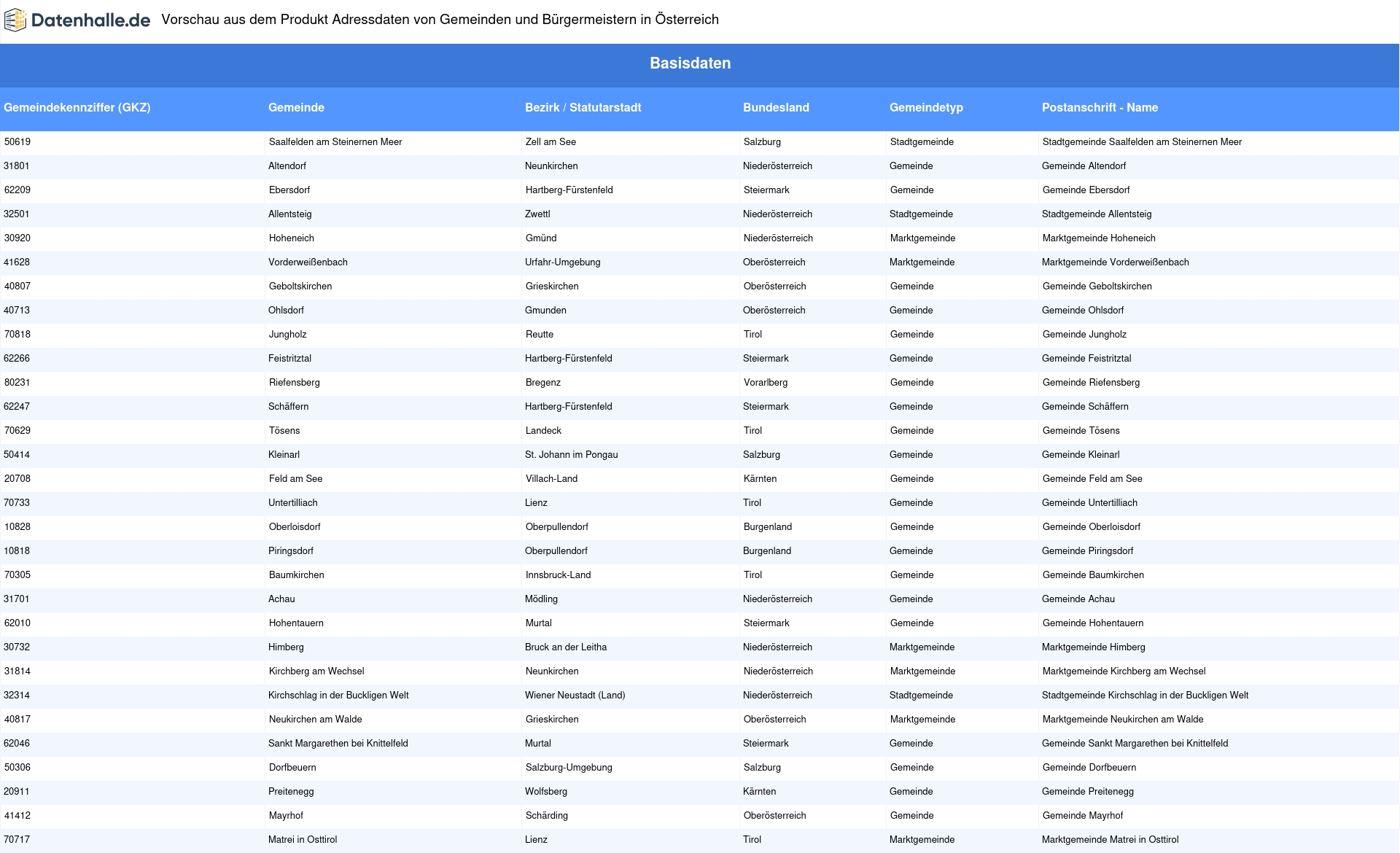Click Marktgemeinde Matrei in Osttirol postal cell

[1218, 840]
